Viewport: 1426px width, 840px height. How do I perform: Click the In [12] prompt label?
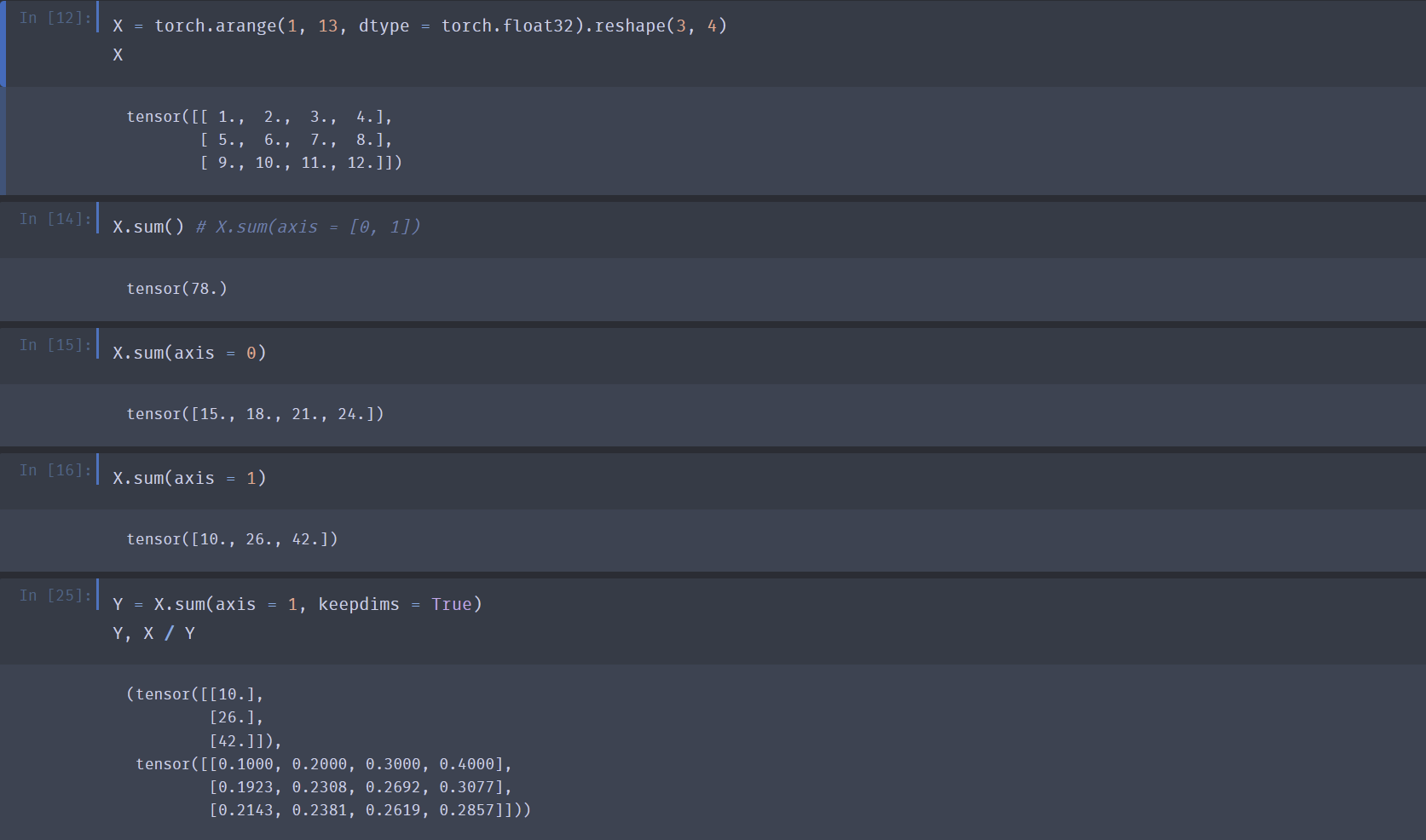pos(55,18)
